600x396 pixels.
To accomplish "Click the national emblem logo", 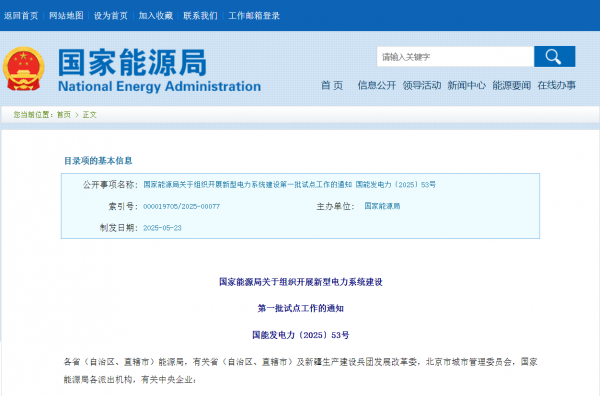I will pyautogui.click(x=24, y=69).
